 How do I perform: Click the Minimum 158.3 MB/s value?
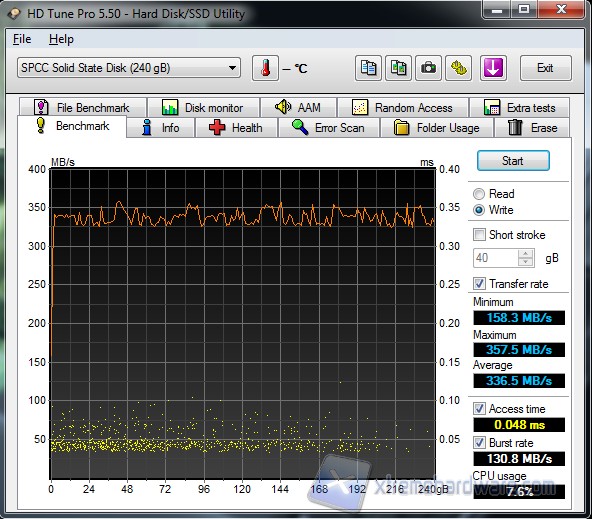(519, 318)
